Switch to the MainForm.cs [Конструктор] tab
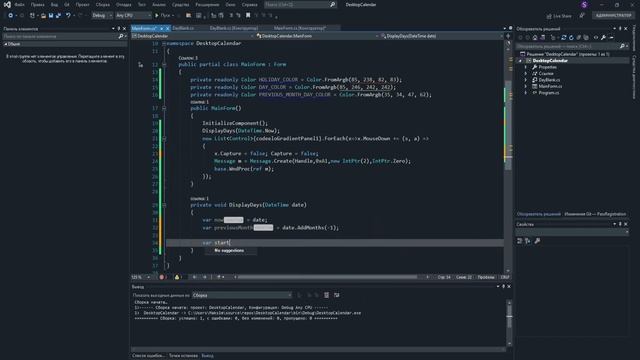This screenshot has width=640, height=360. pyautogui.click(x=300, y=28)
